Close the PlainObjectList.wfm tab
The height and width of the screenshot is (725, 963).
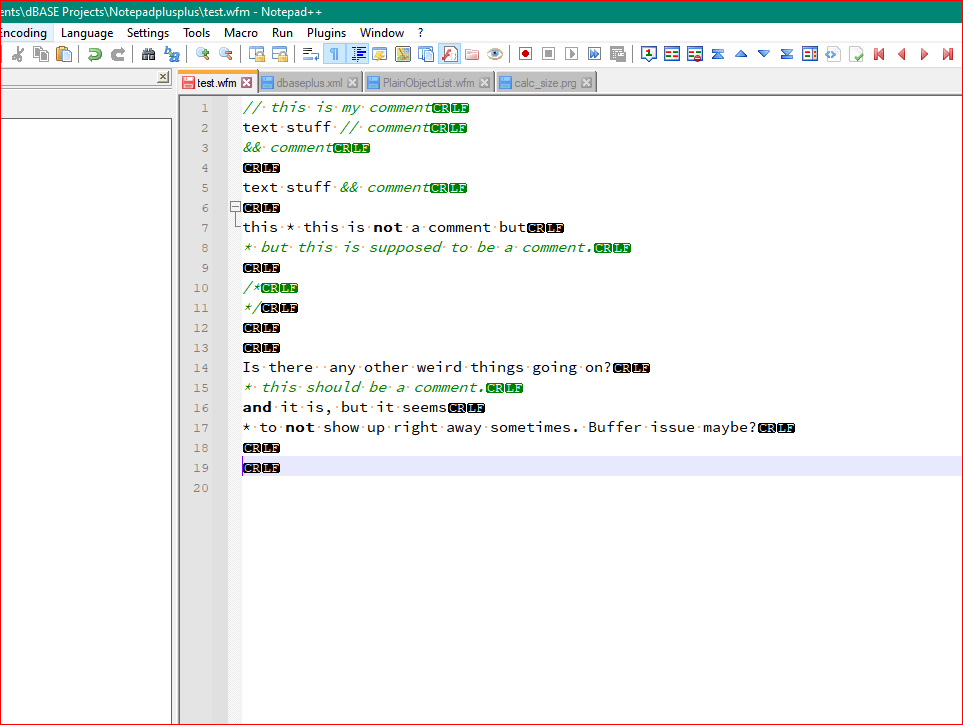[x=485, y=83]
